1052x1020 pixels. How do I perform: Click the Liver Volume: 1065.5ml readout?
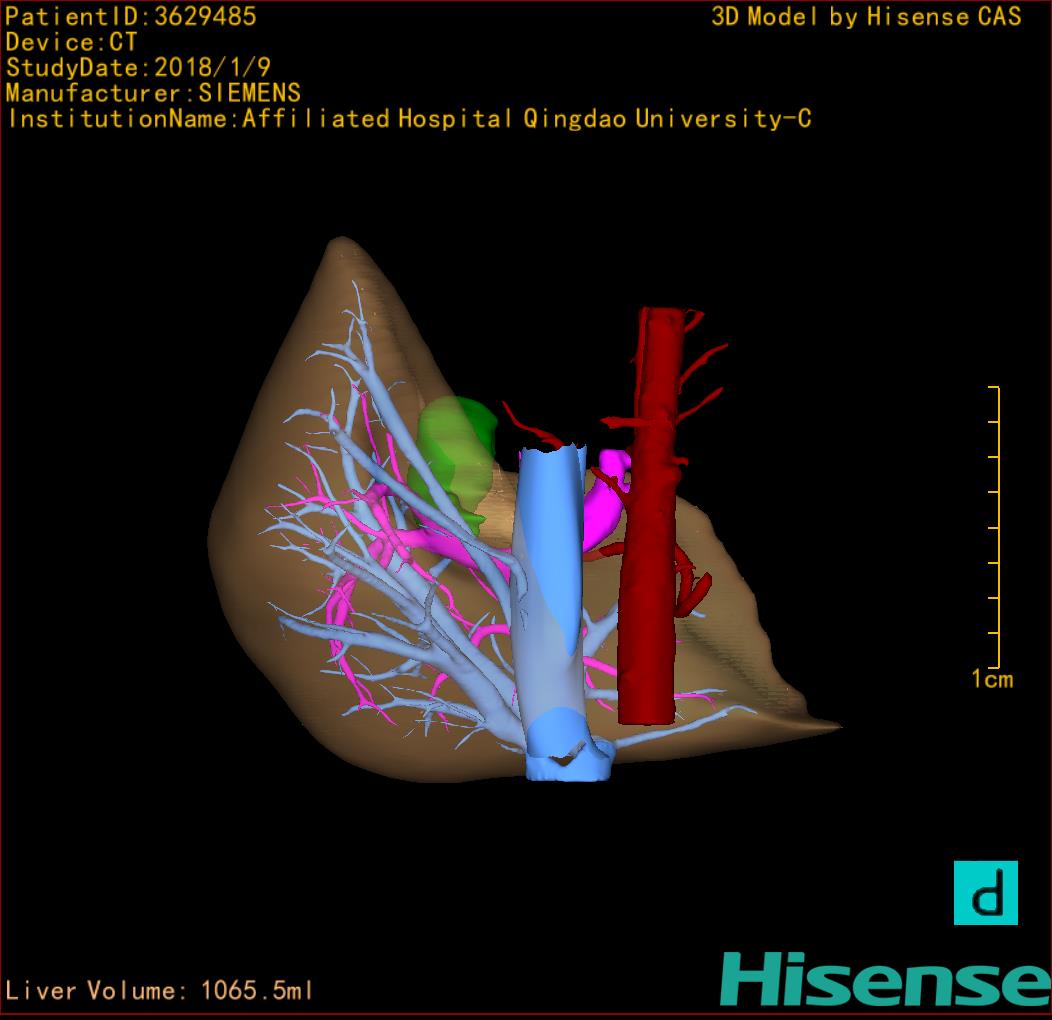tap(159, 990)
